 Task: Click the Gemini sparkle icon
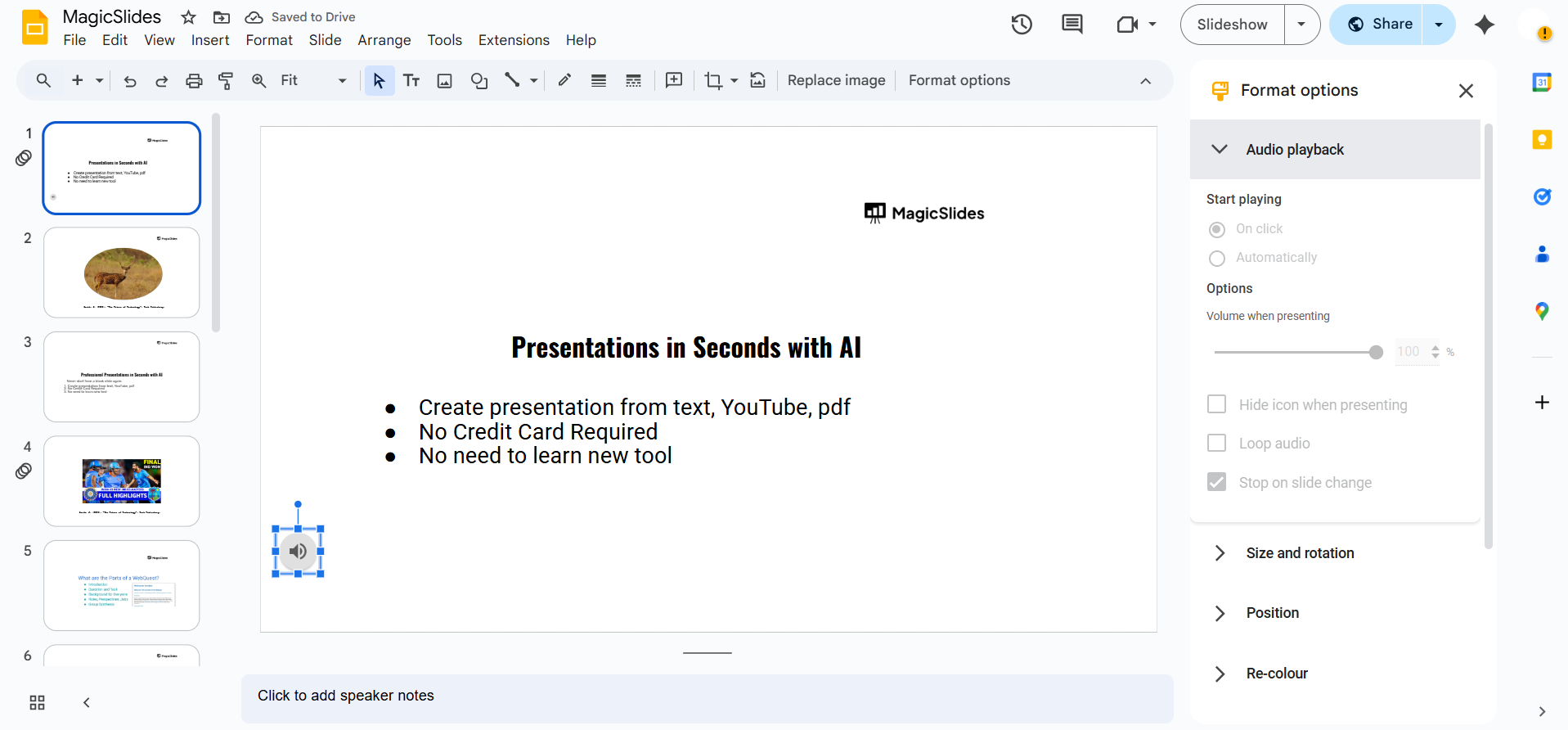tap(1484, 25)
